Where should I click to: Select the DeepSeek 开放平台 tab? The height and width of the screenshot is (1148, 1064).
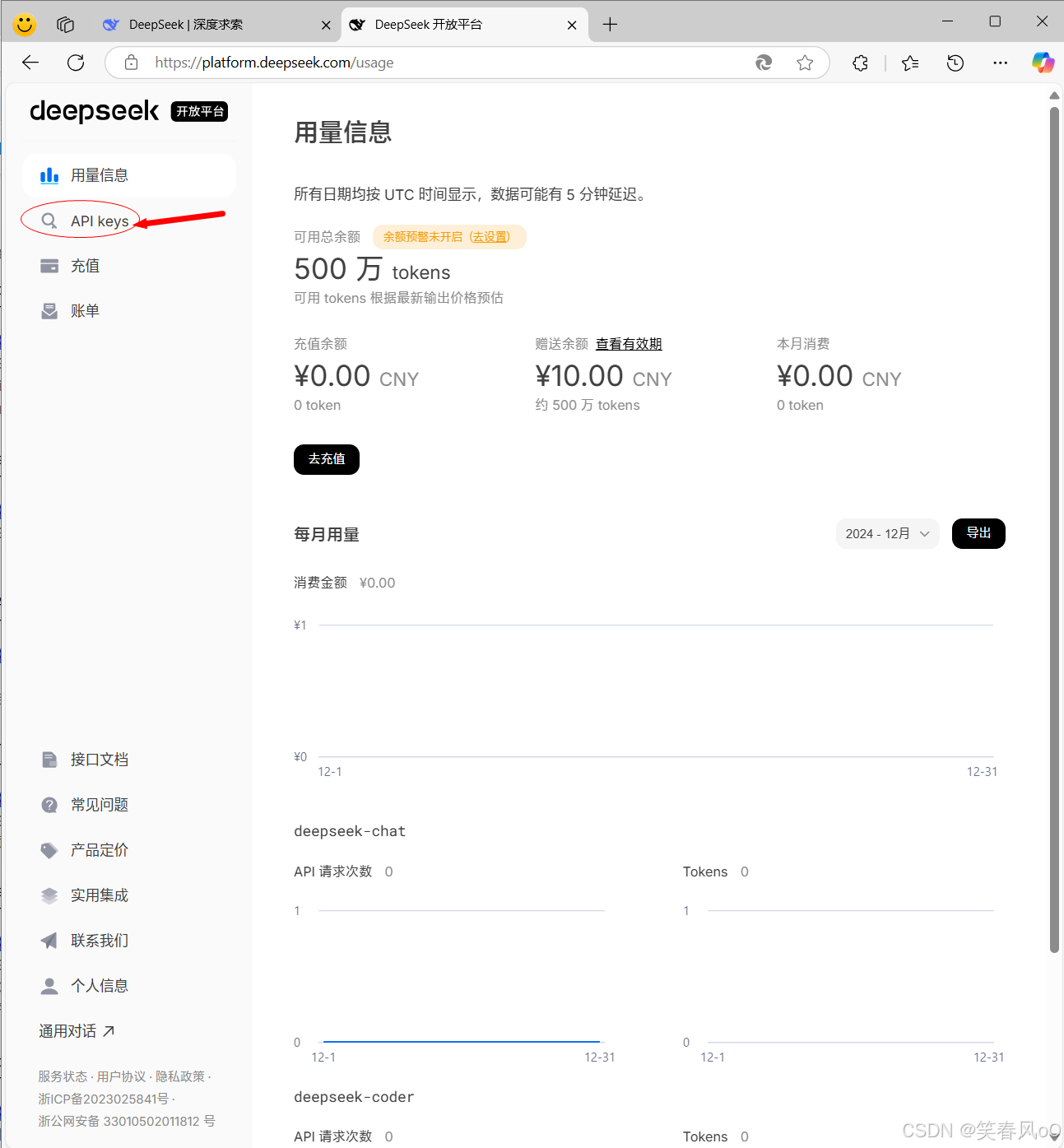point(464,25)
